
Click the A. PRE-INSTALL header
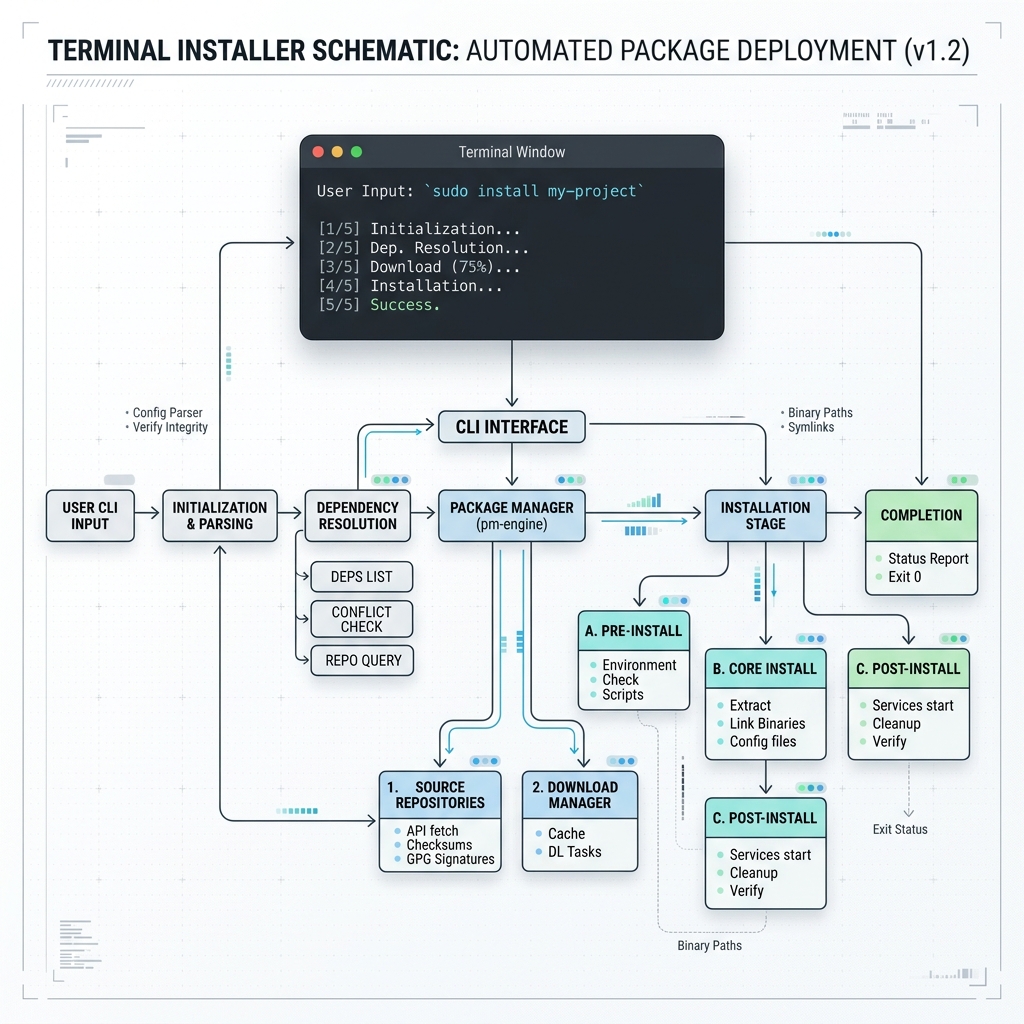pos(633,631)
